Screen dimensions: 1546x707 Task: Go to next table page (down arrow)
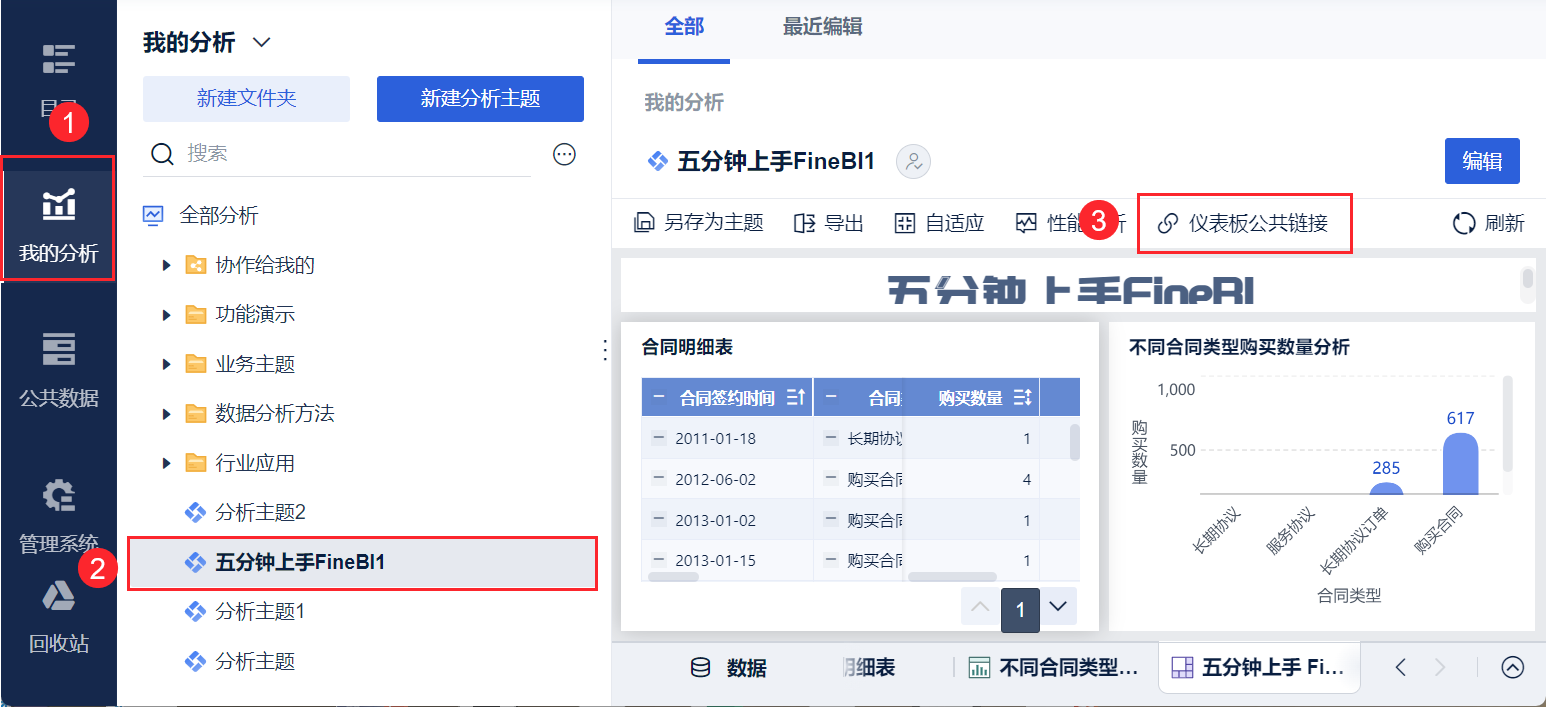tap(1058, 607)
